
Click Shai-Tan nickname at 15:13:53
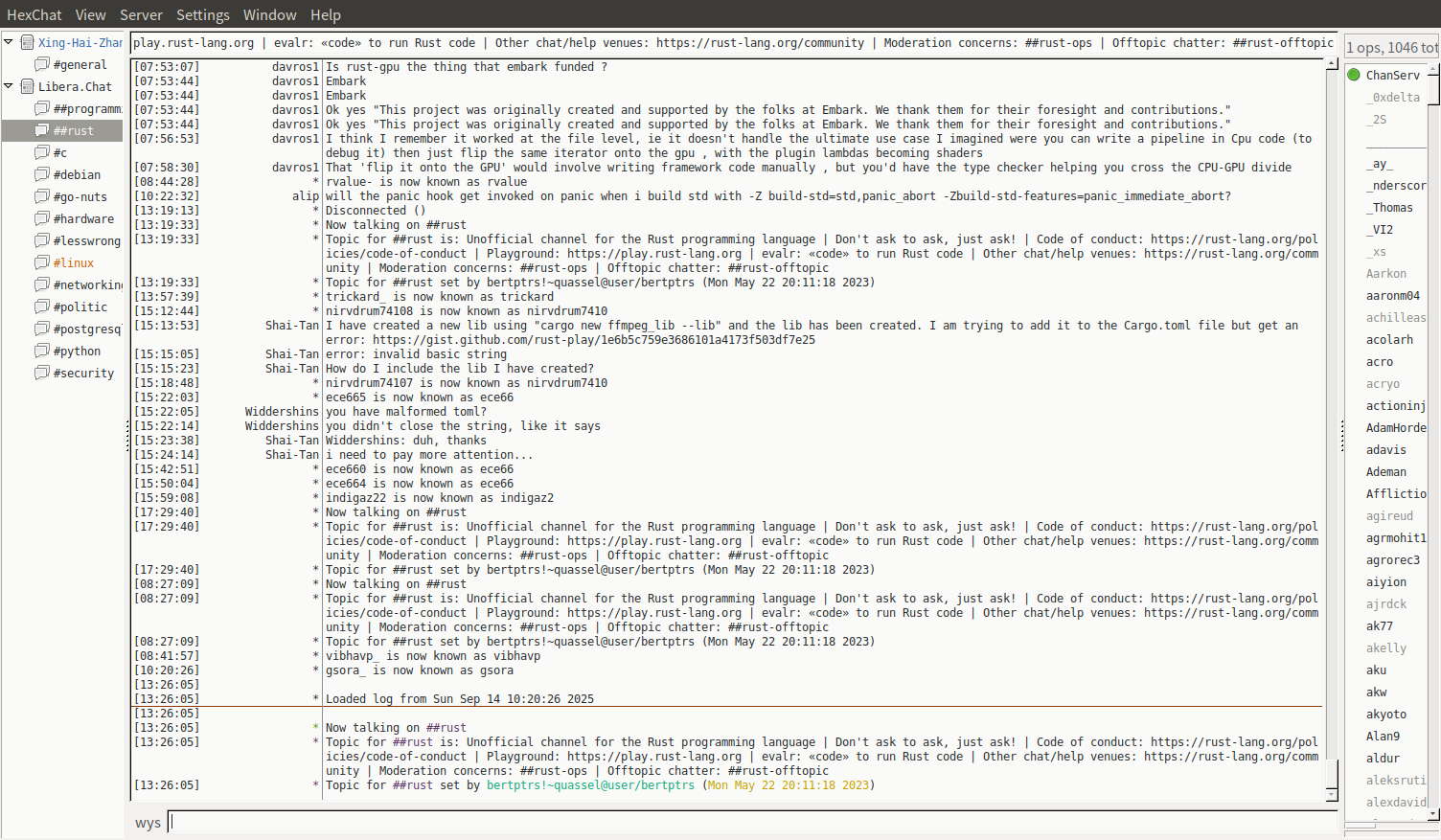pos(292,325)
